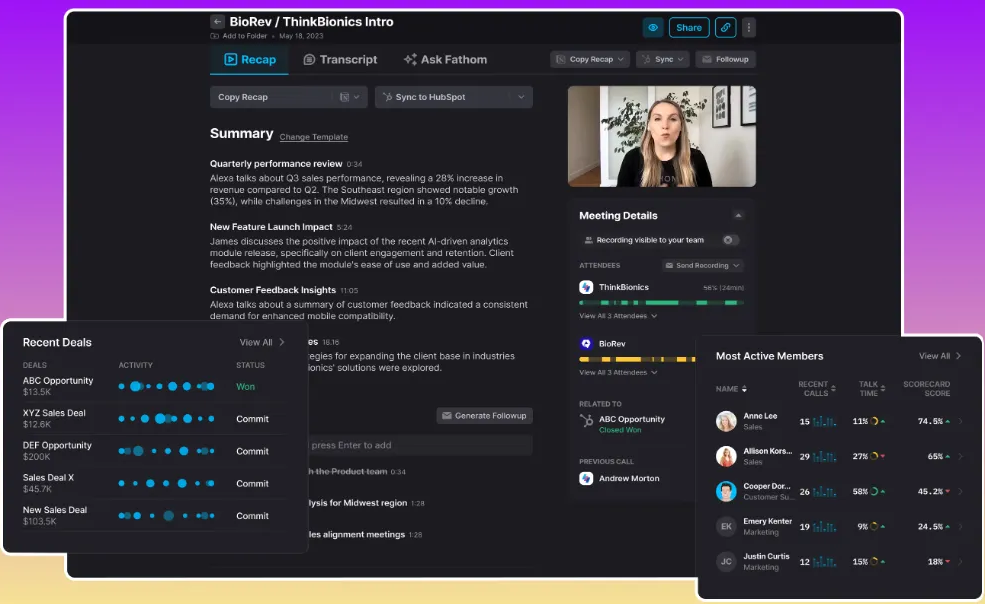The height and width of the screenshot is (604, 985).
Task: Open the Send Recording dropdown
Action: [702, 265]
